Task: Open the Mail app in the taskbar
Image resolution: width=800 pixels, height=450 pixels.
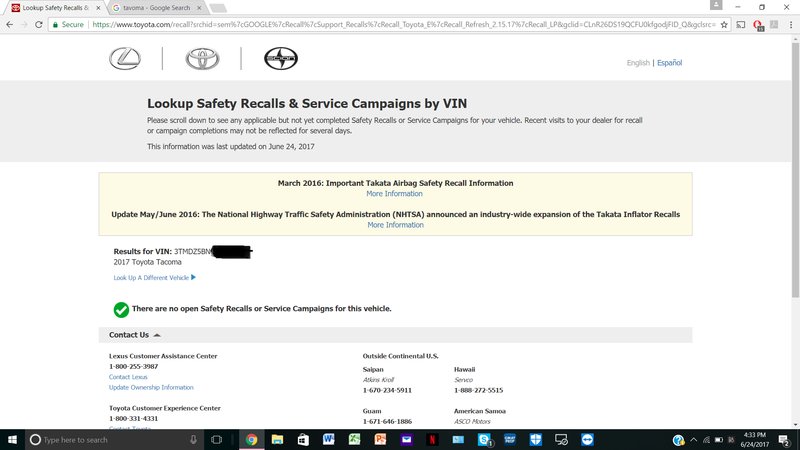Action: pos(406,440)
